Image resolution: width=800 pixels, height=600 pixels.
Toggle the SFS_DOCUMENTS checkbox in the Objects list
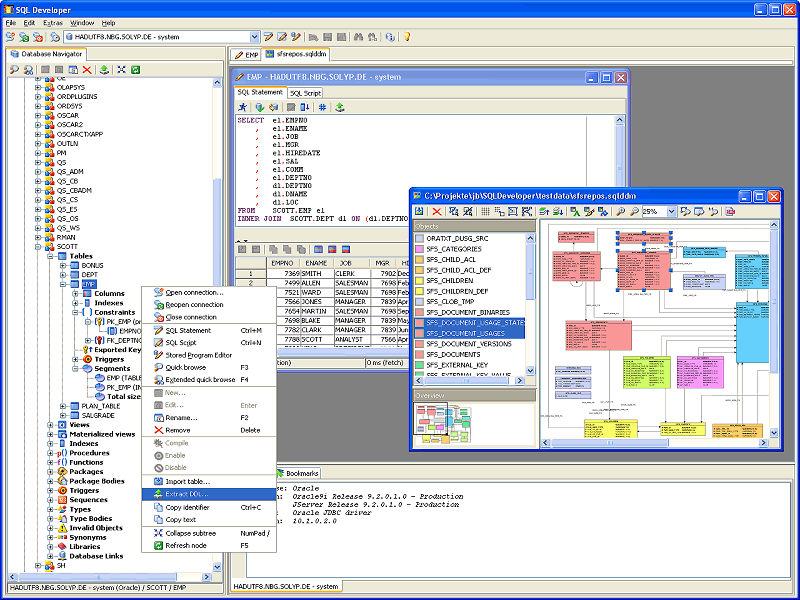[419, 353]
